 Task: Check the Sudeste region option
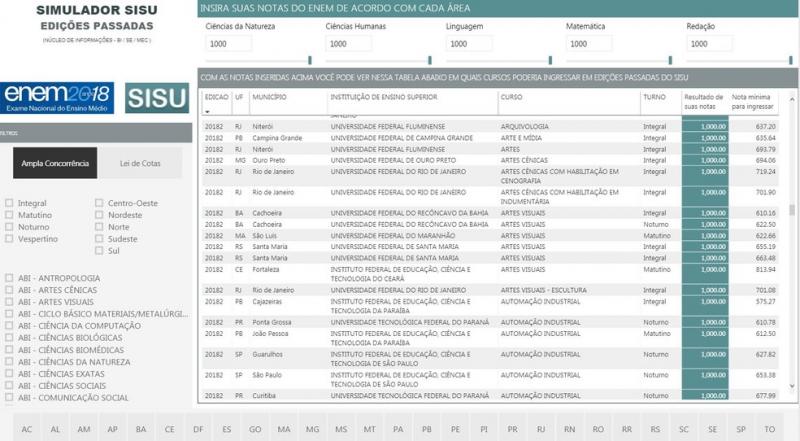99,239
